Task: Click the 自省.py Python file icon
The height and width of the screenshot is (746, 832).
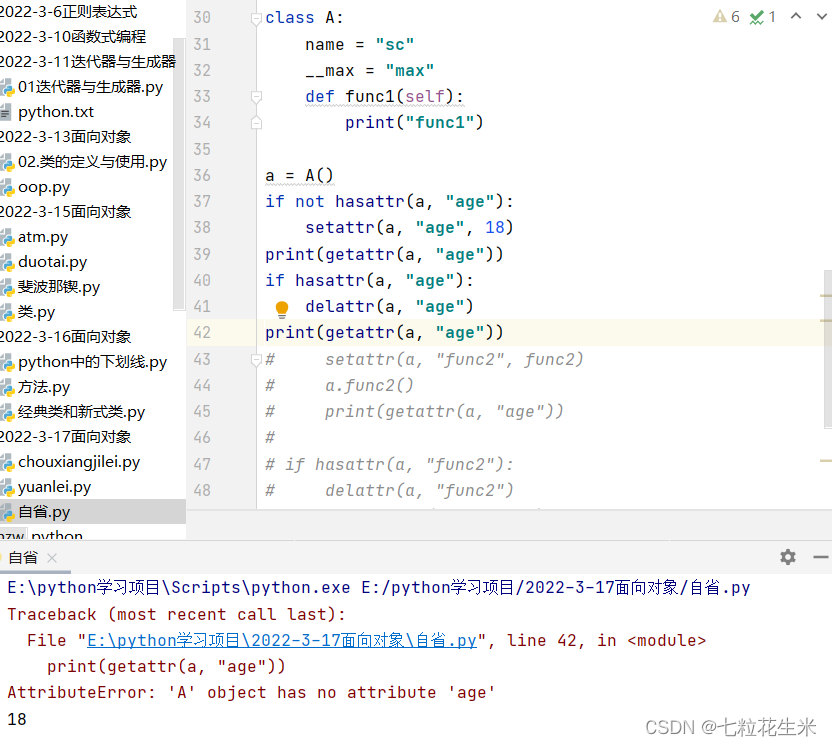Action: click(x=10, y=512)
